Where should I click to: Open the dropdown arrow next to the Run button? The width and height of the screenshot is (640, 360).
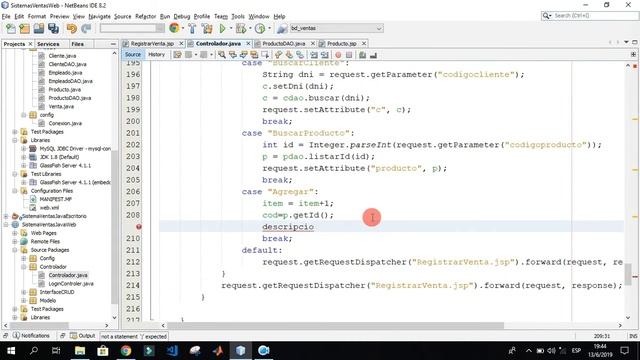pos(231,28)
